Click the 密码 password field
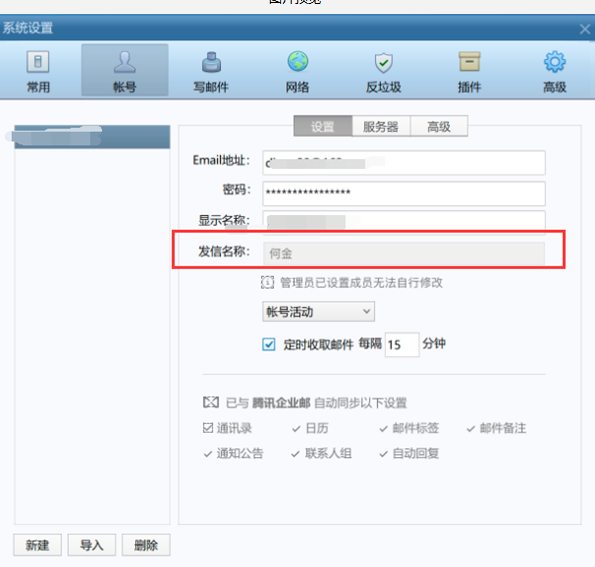Image resolution: width=595 pixels, height=567 pixels. [x=404, y=193]
